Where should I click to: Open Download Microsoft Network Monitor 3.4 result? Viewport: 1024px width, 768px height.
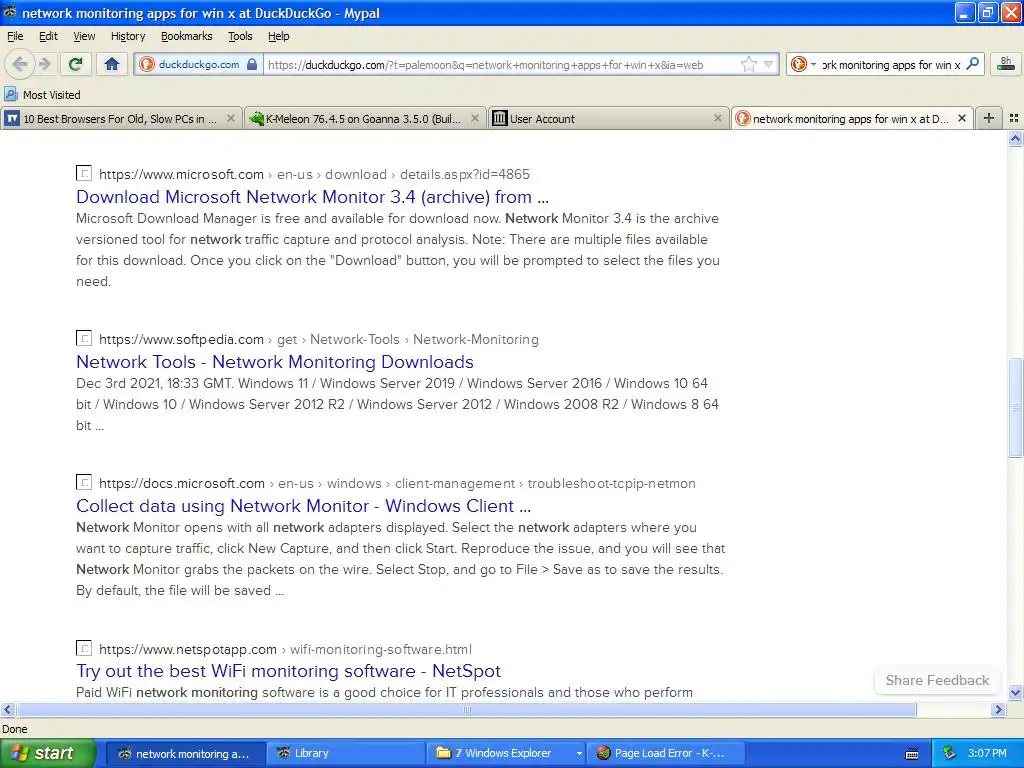(312, 197)
